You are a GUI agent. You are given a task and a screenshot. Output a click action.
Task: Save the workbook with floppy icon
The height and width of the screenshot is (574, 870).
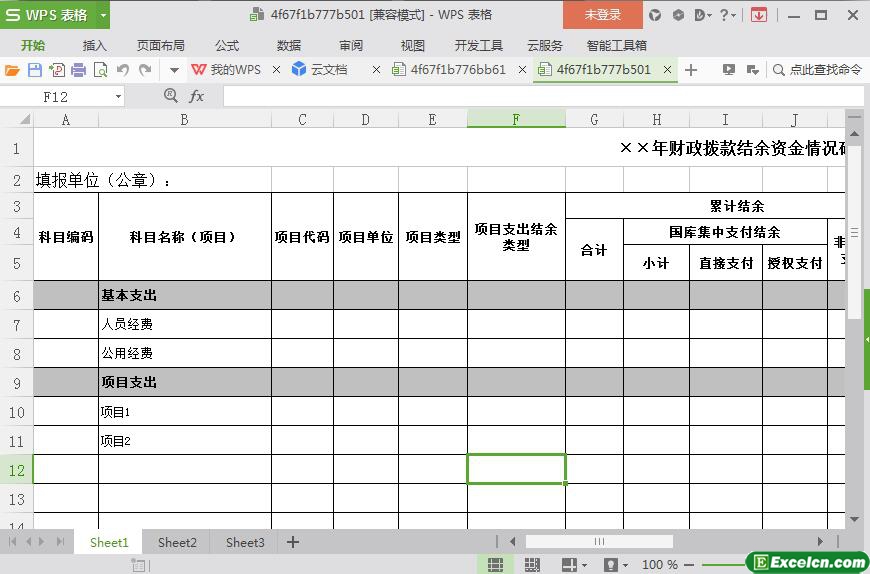(x=34, y=70)
